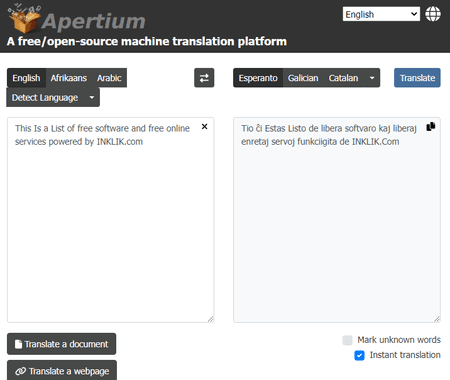Select Afrikaans as source language
The width and height of the screenshot is (450, 380).
pos(69,78)
